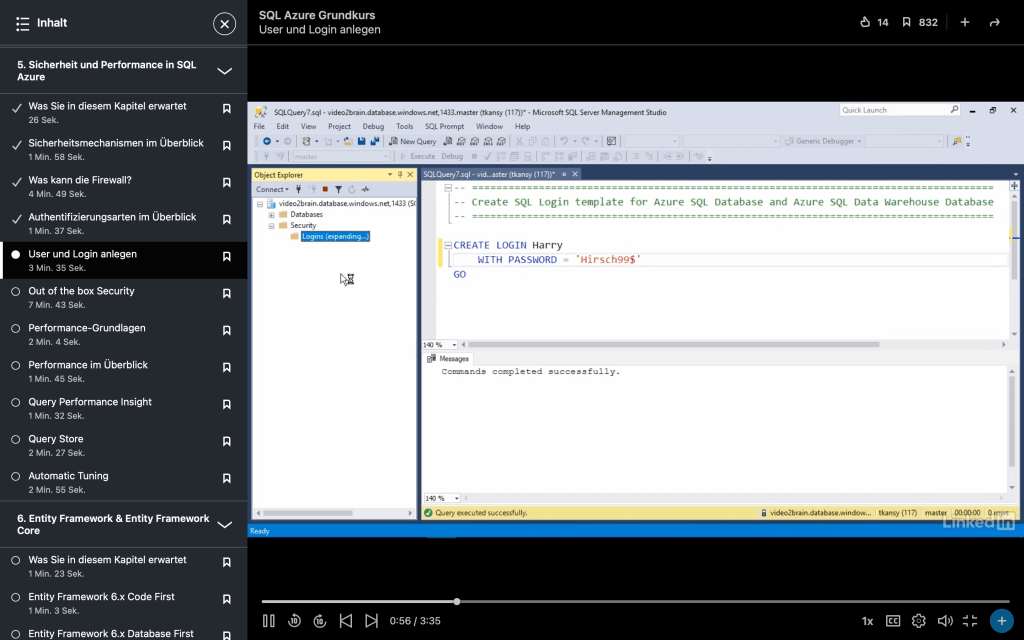This screenshot has width=1024, height=640.
Task: Skip back 10 seconds
Action: coord(294,621)
